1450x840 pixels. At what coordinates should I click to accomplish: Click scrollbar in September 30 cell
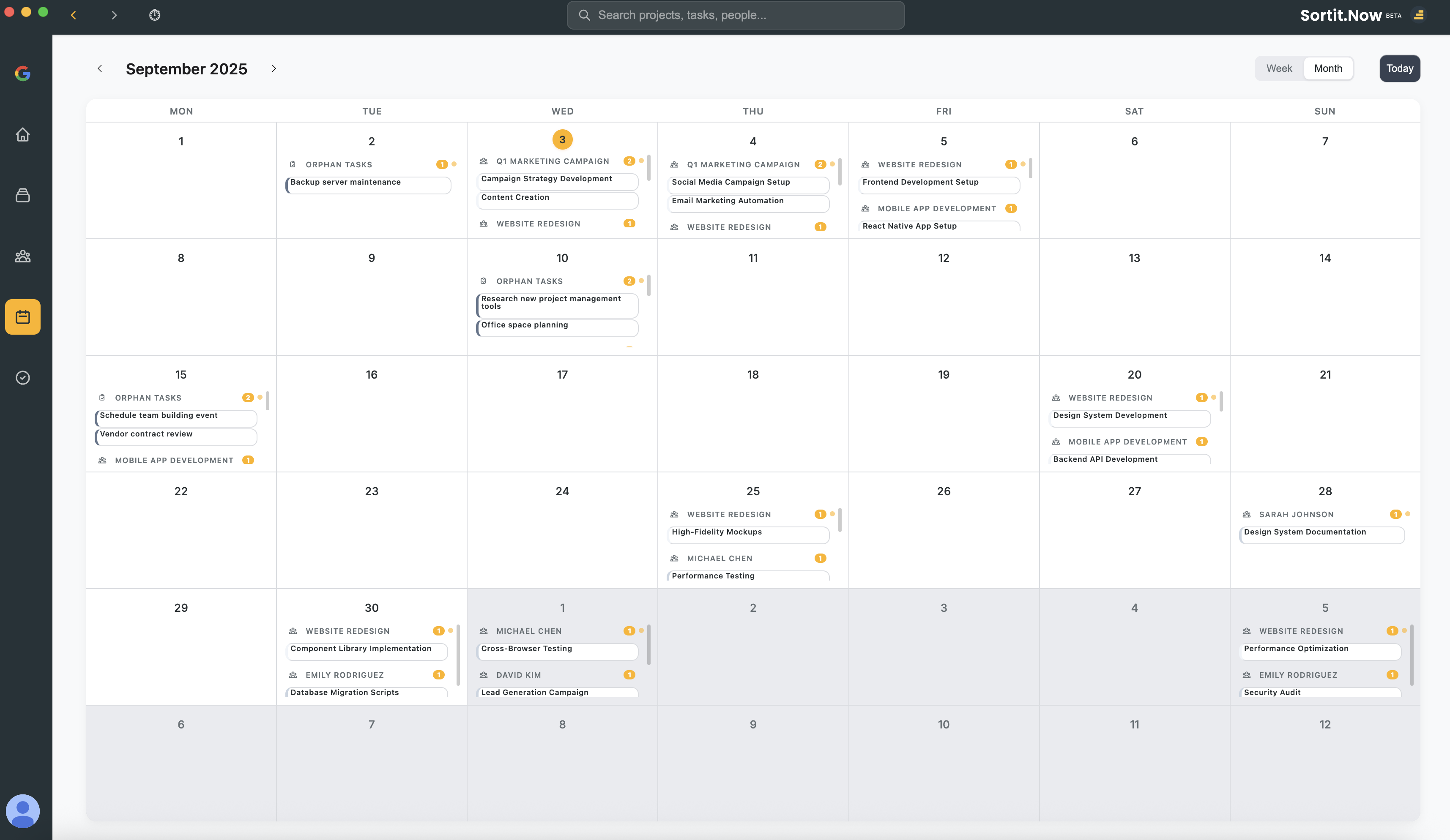458,655
